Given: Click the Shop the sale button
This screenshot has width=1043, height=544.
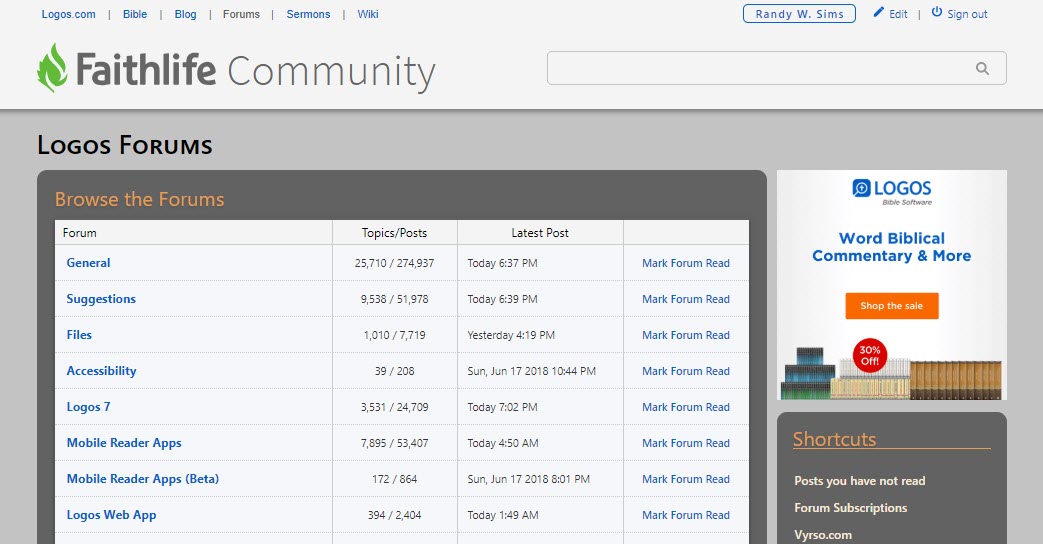Looking at the screenshot, I should click(x=891, y=306).
